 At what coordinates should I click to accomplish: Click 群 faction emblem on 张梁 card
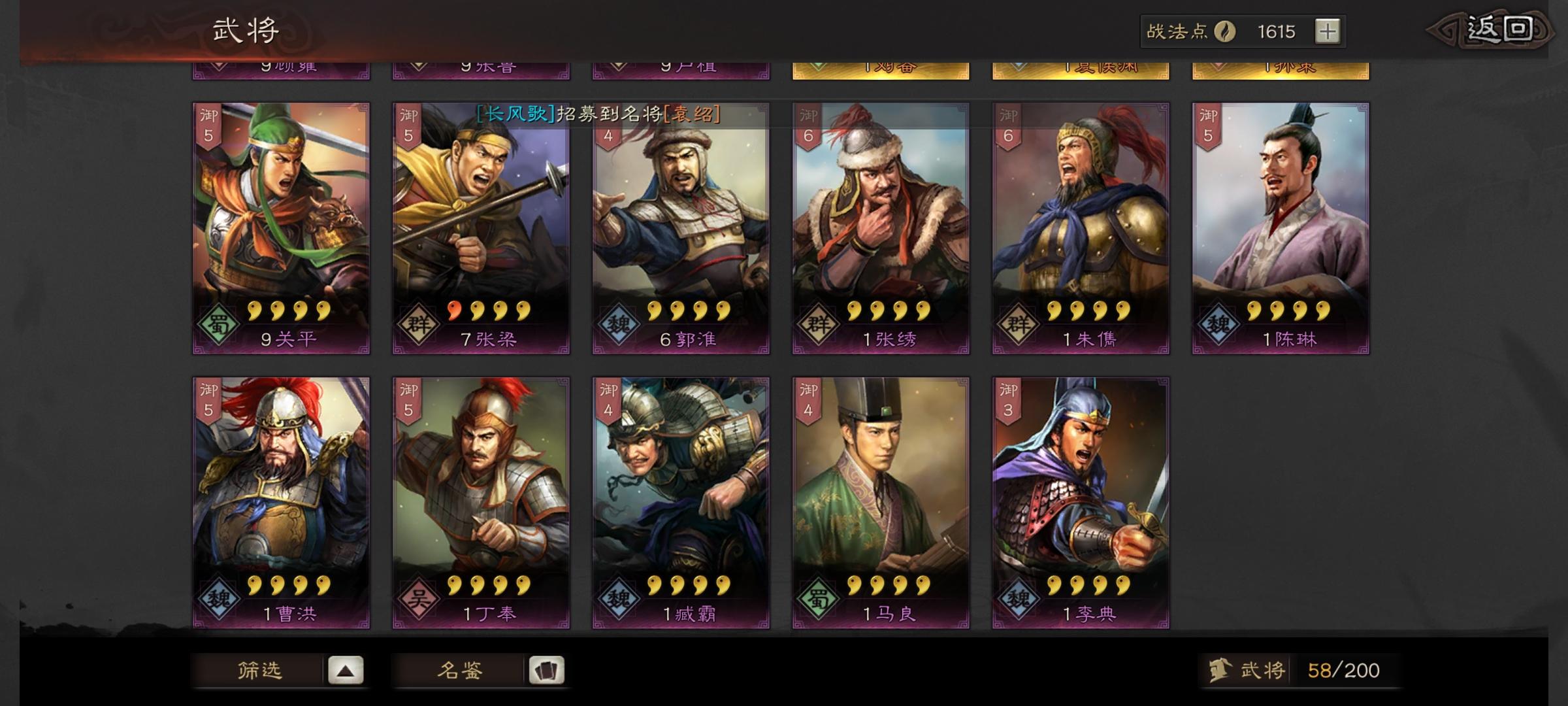418,324
